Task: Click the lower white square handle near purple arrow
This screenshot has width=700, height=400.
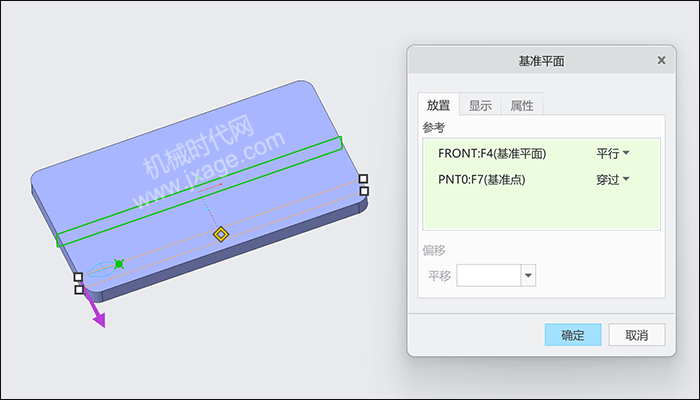Action: pyautogui.click(x=79, y=290)
